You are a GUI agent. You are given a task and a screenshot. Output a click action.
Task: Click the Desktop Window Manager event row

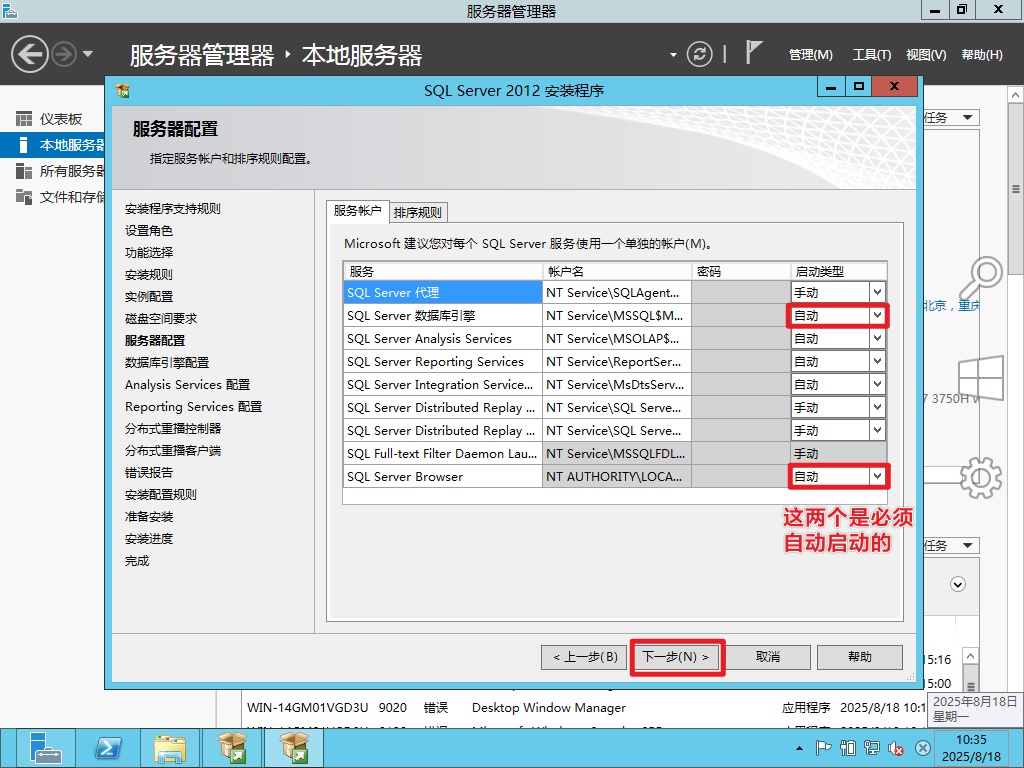[x=584, y=708]
